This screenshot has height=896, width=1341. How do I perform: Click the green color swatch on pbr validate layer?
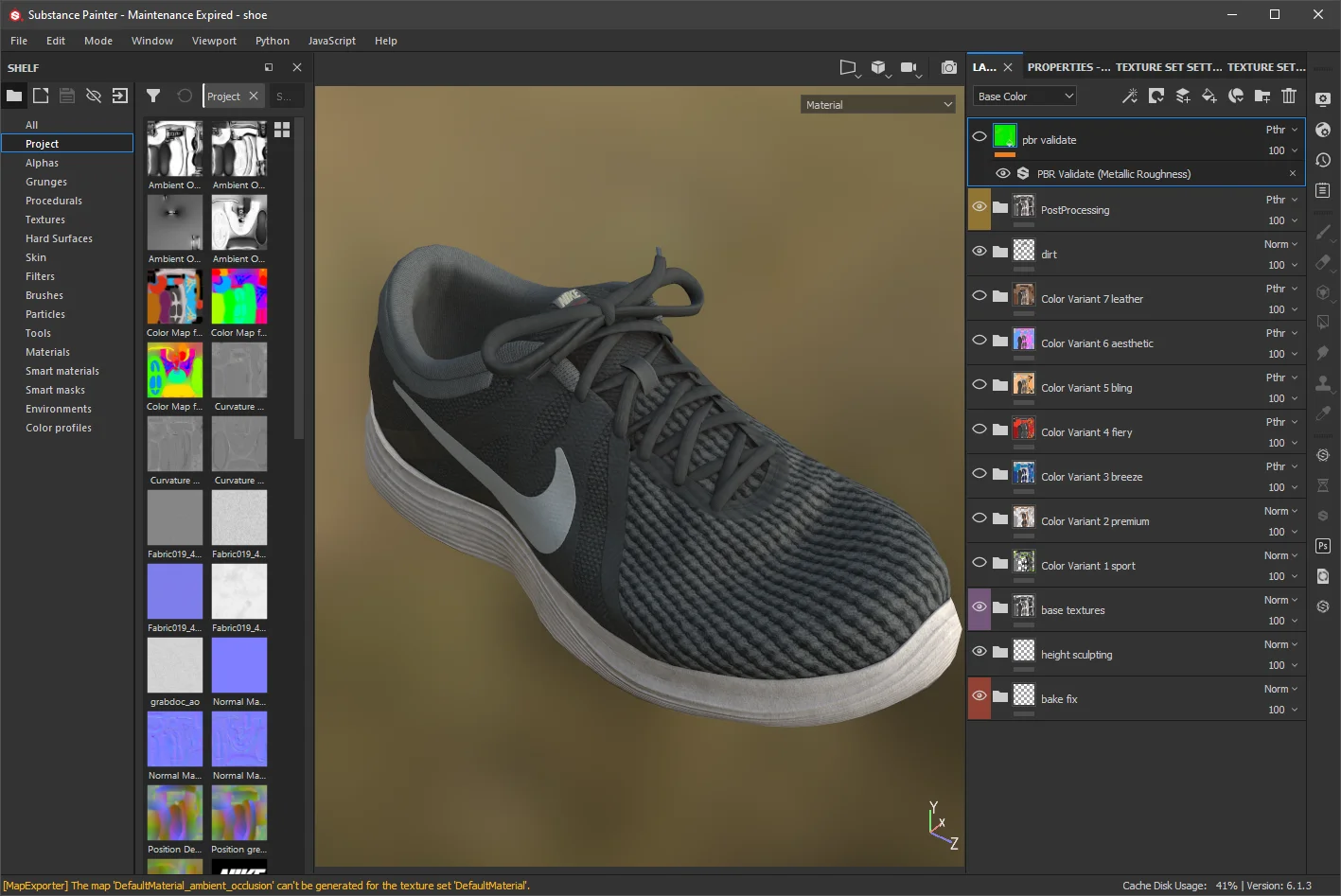1004,135
